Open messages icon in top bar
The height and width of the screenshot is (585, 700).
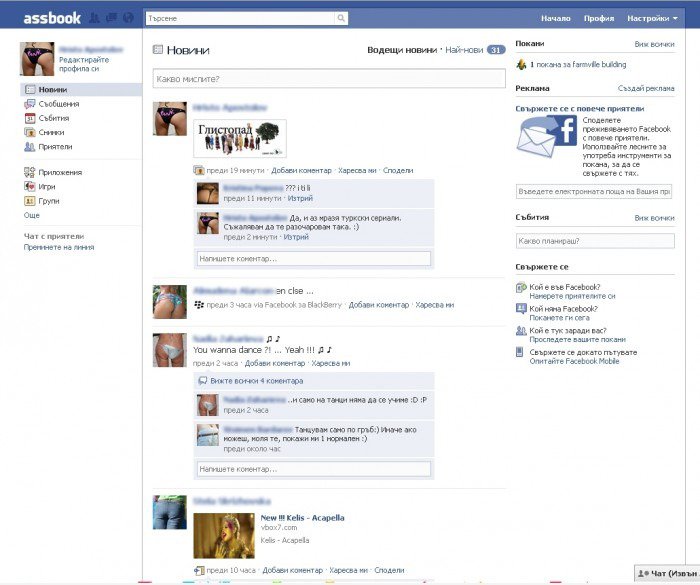pyautogui.click(x=111, y=18)
